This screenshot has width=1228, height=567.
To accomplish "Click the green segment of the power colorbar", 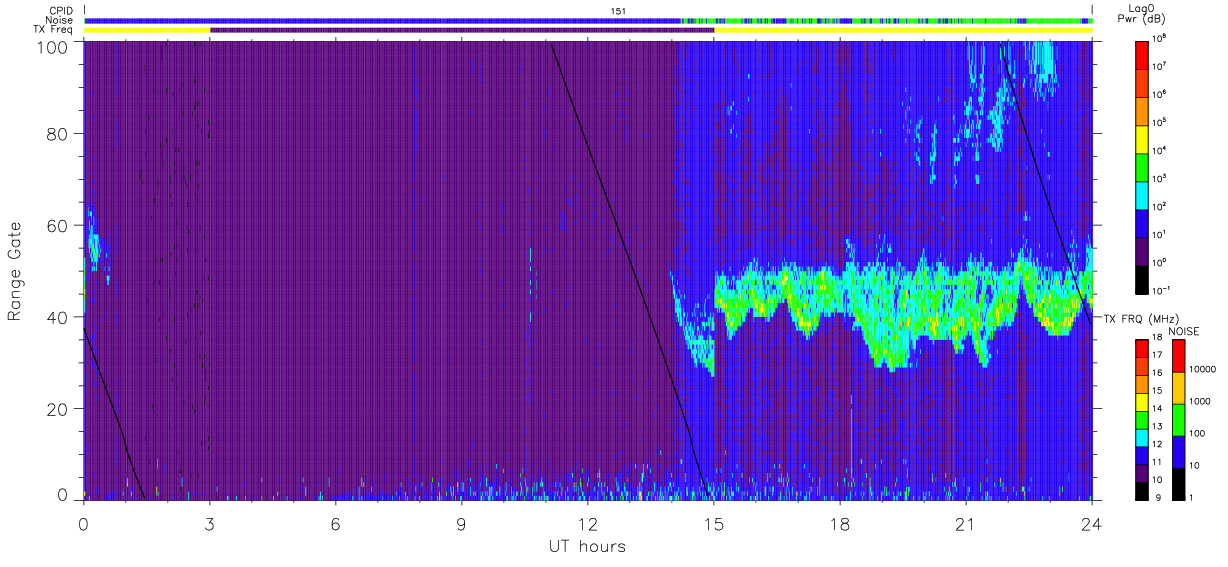I will pyautogui.click(x=1143, y=166).
